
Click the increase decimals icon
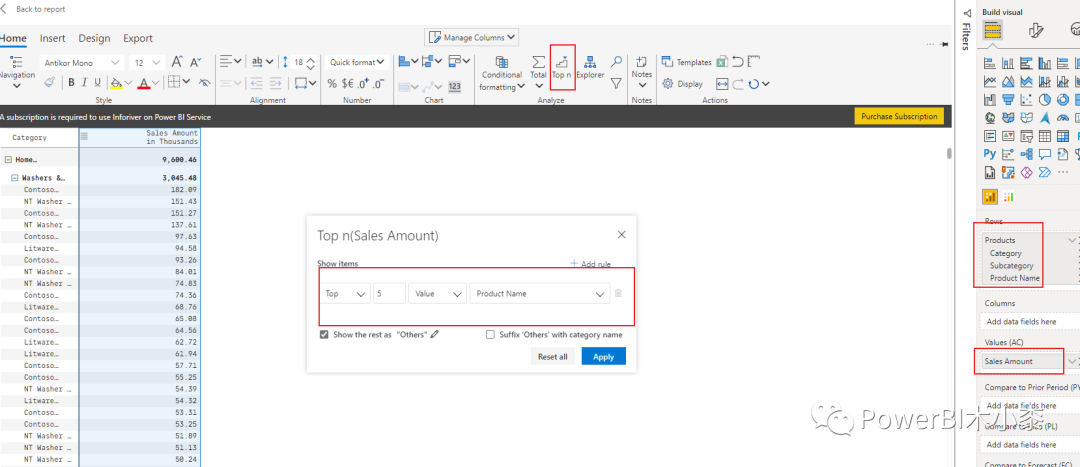click(x=362, y=84)
